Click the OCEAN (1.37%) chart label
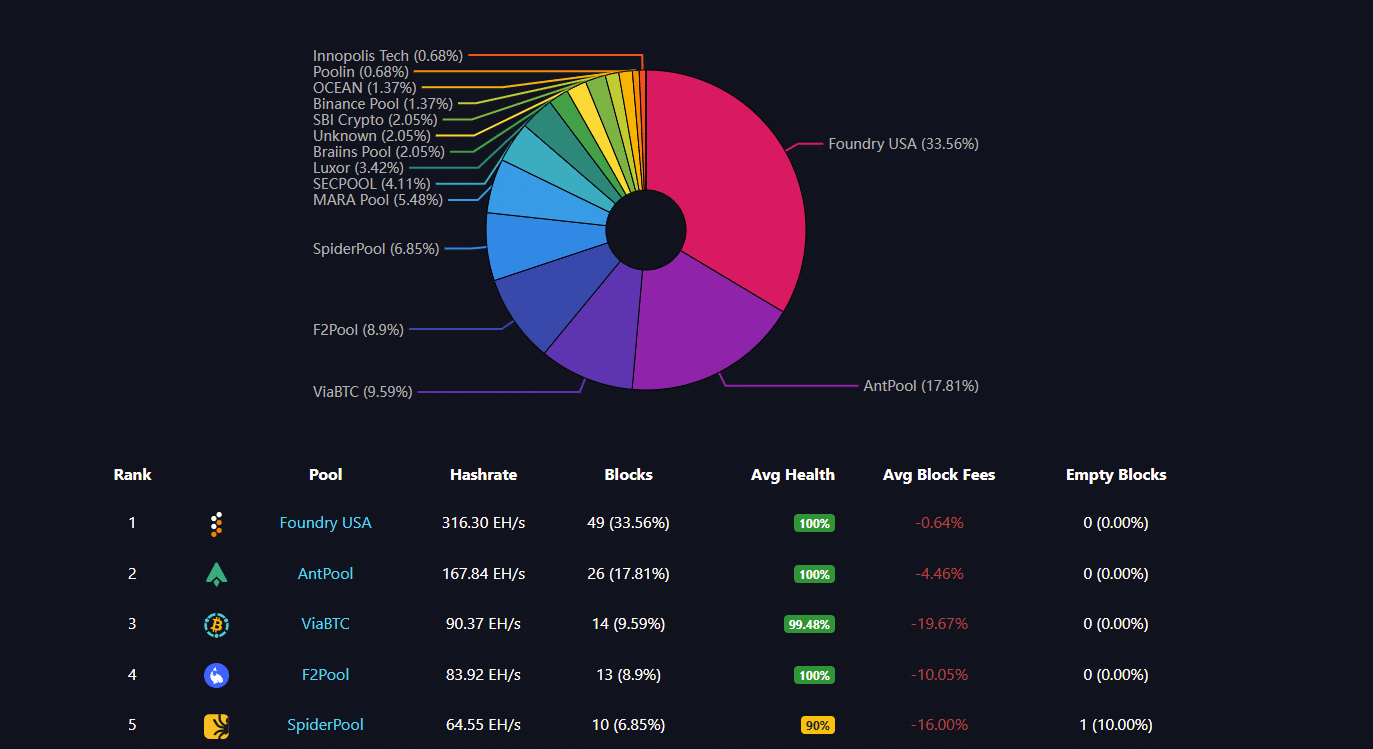The image size is (1373, 749). (364, 88)
